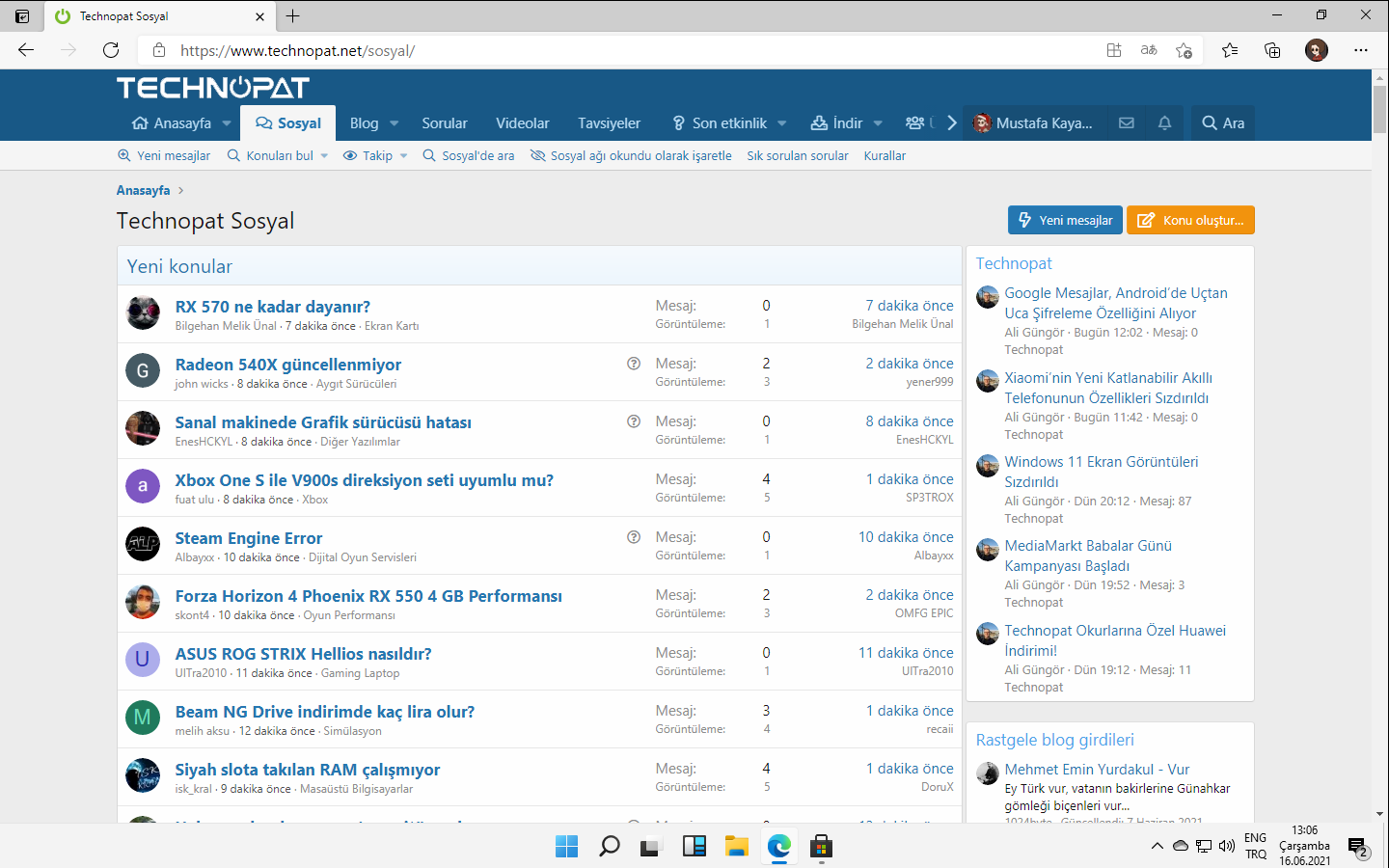Open forum notifications bell

tap(1164, 123)
